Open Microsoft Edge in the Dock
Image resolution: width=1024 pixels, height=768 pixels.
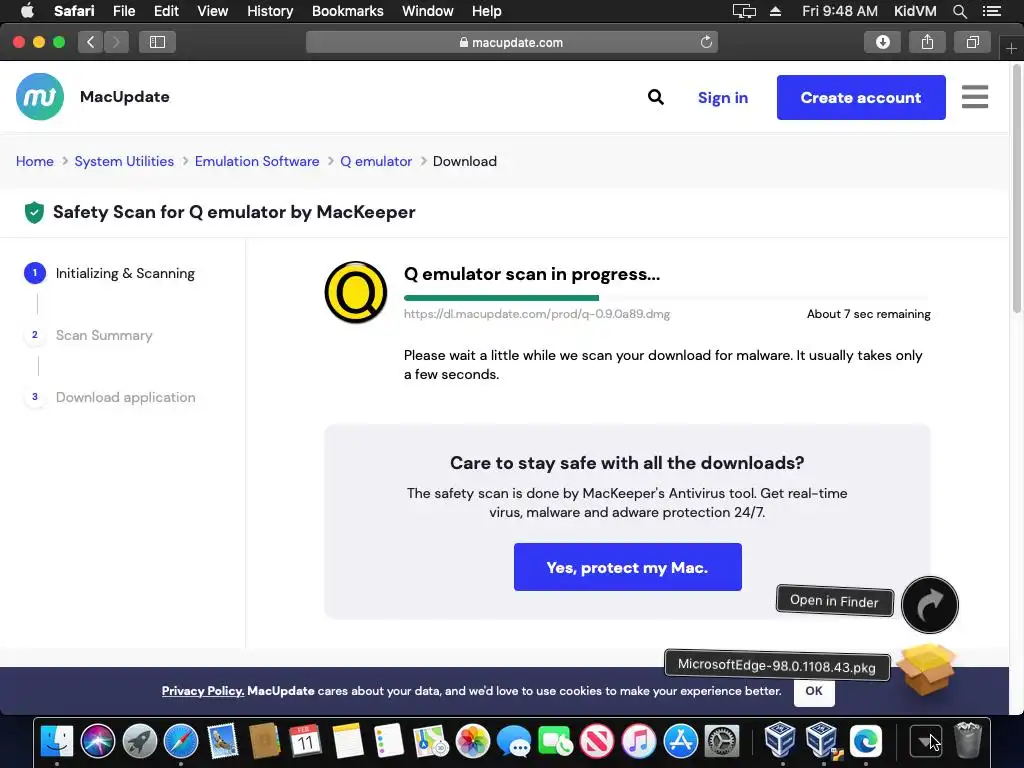coord(866,741)
